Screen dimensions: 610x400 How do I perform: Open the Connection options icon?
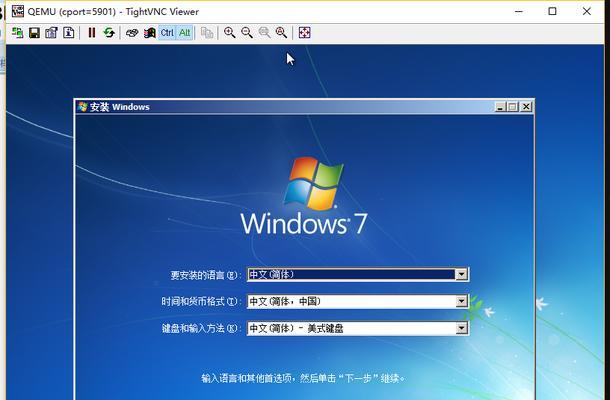tap(51, 33)
